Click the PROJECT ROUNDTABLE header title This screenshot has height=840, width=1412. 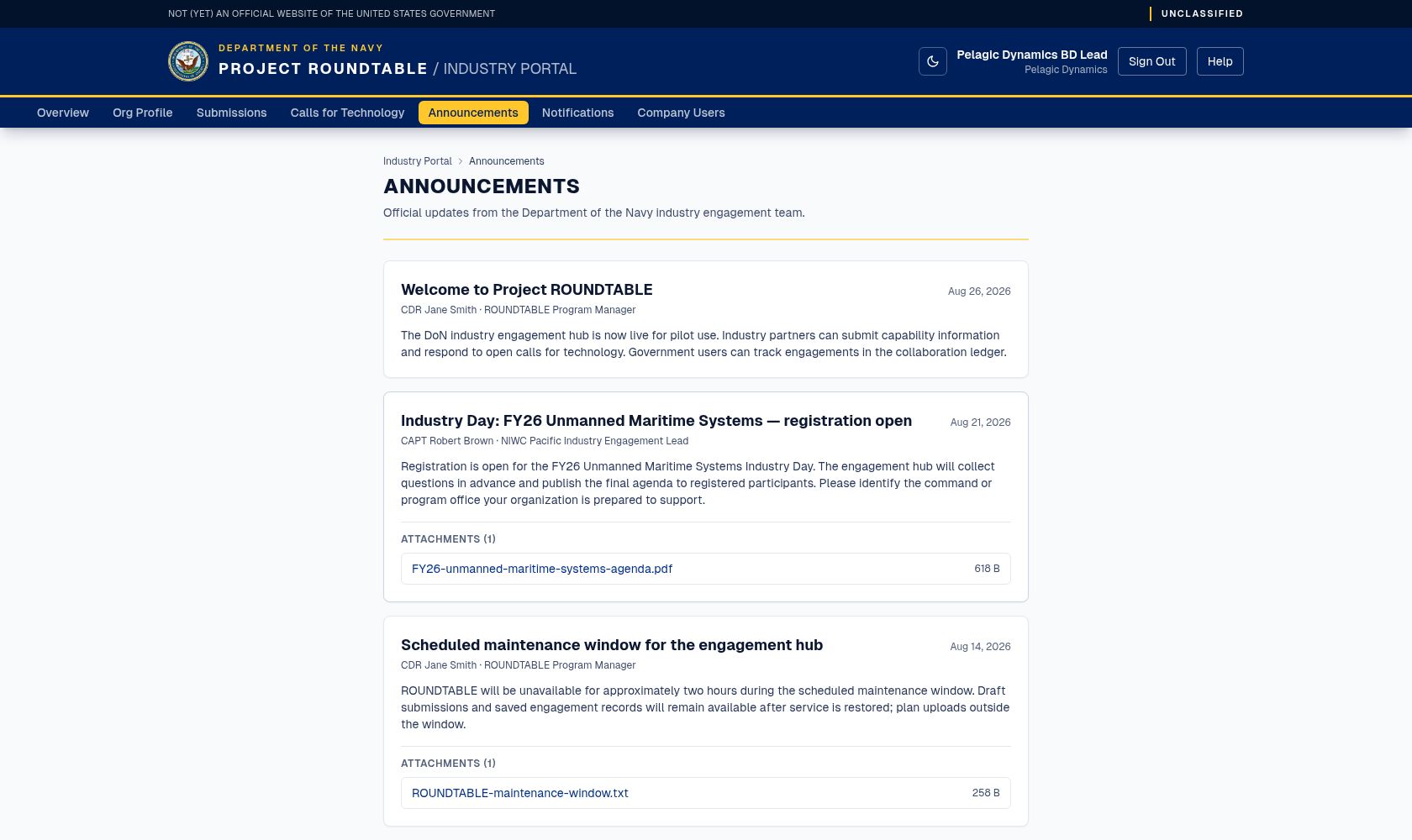pos(324,69)
